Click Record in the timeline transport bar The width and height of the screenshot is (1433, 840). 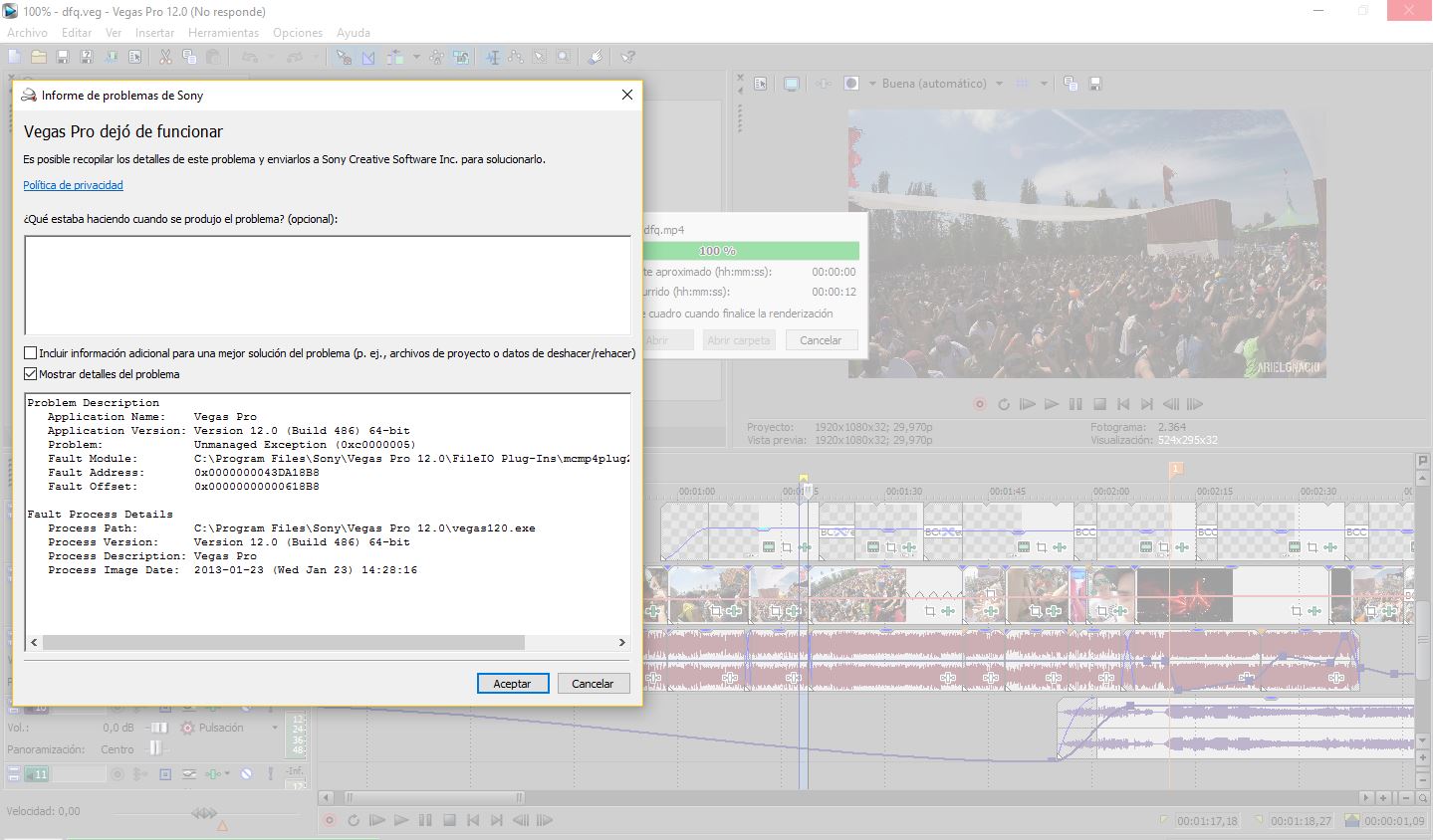click(x=330, y=820)
